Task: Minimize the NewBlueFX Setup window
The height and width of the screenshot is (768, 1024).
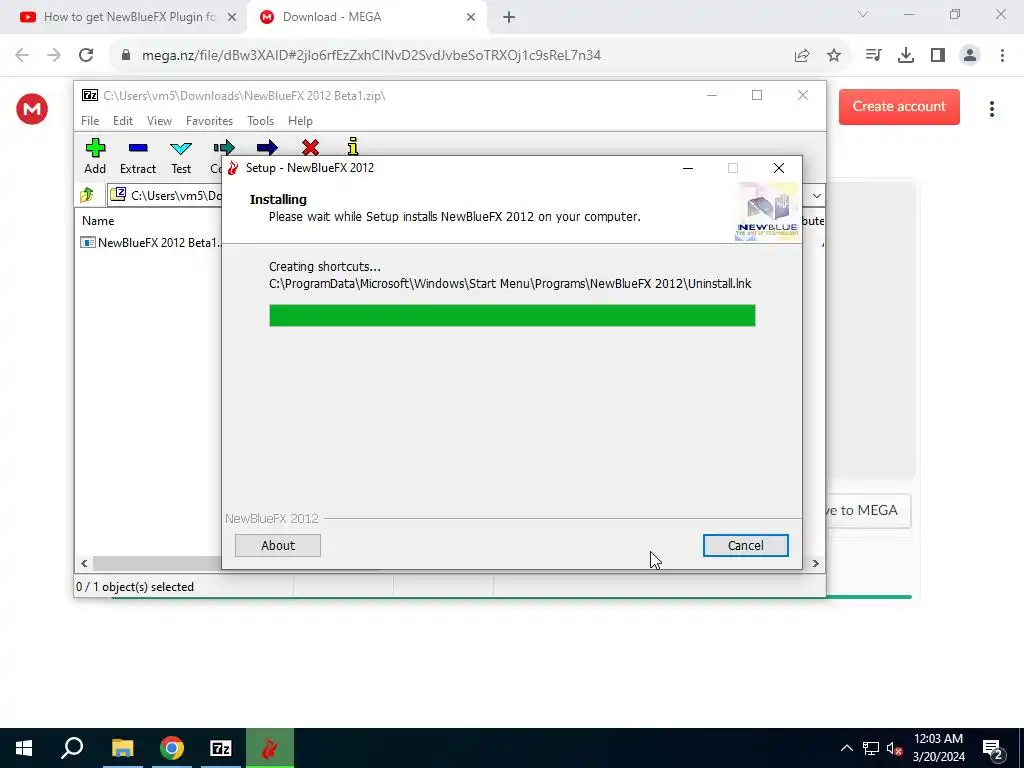Action: click(x=688, y=168)
